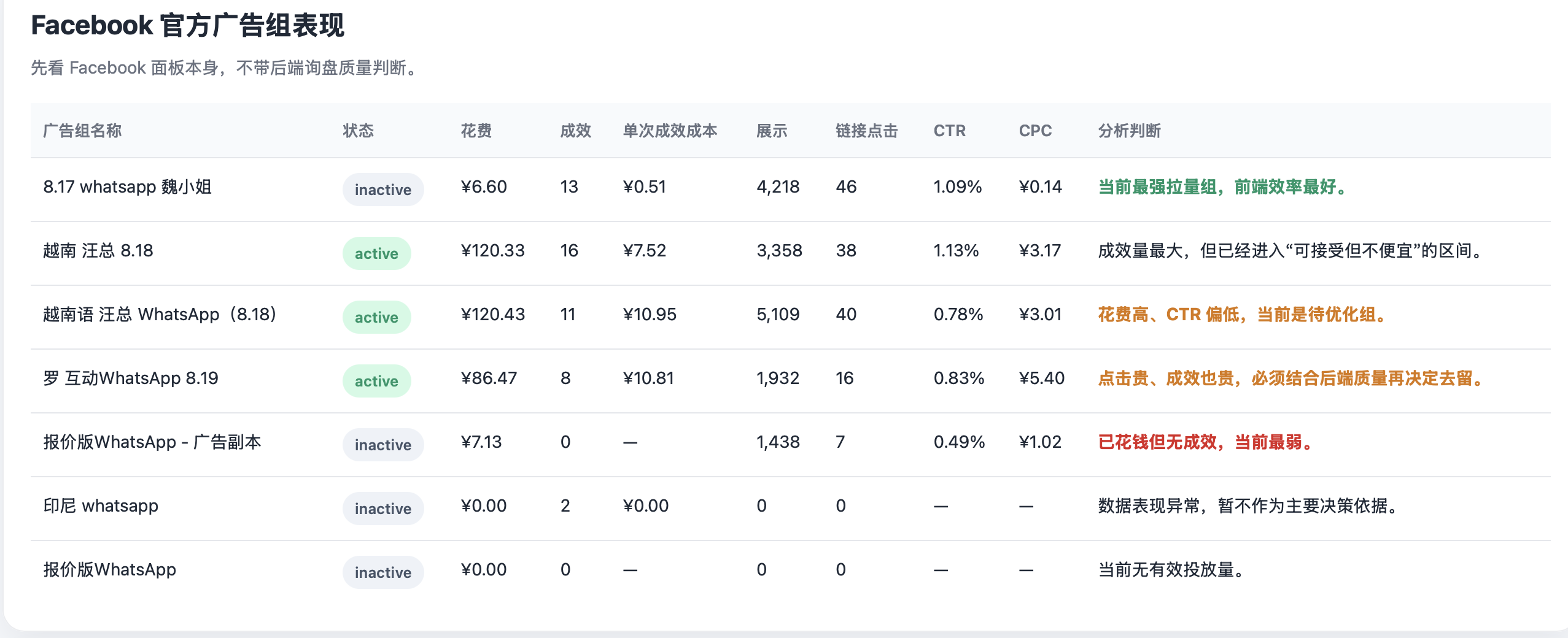Click active badge for 罗 互动WhatsApp 8.19
1568x638 pixels.
point(376,381)
